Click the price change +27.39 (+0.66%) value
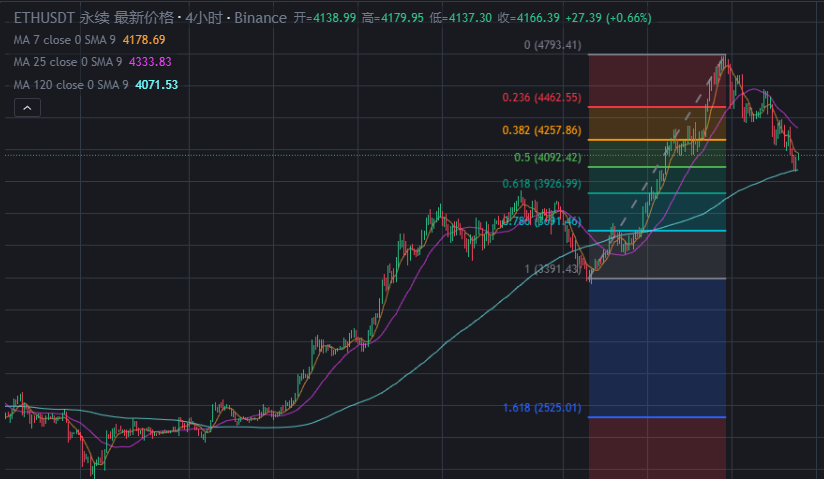The image size is (824, 479). tap(608, 18)
